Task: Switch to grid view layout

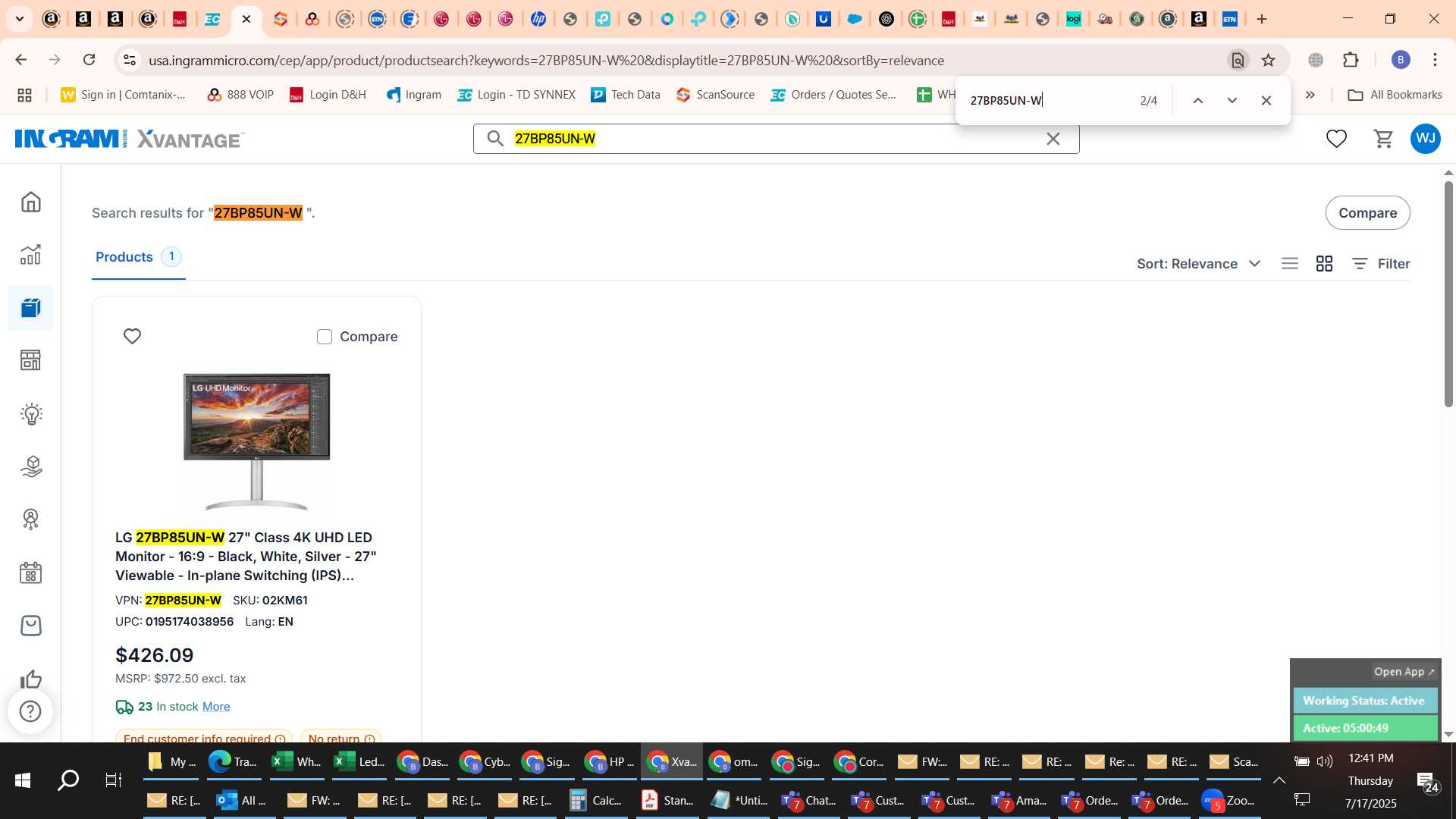Action: [x=1324, y=264]
